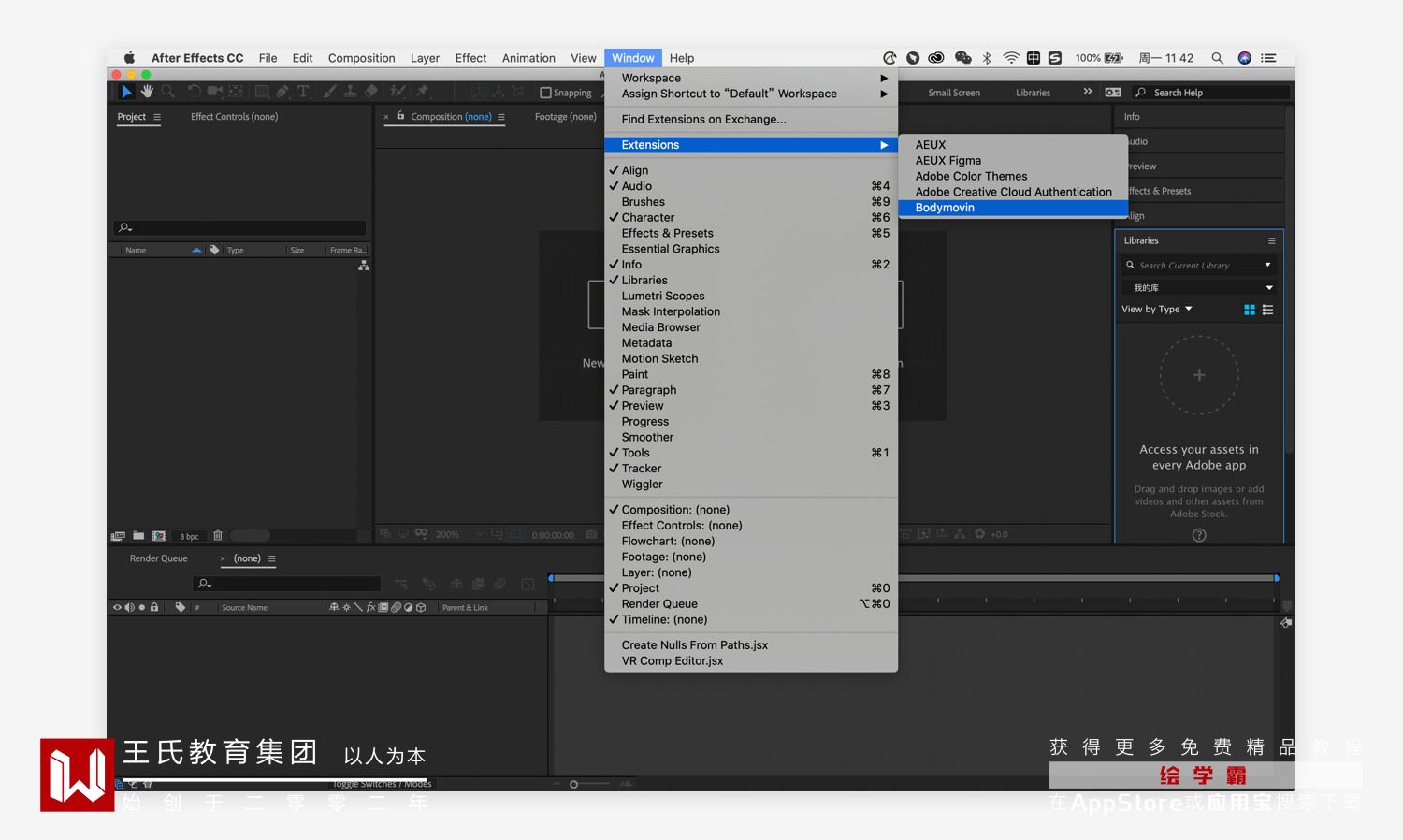Select Find Extensions on Exchange
Viewport: 1403px width, 840px height.
point(751,119)
